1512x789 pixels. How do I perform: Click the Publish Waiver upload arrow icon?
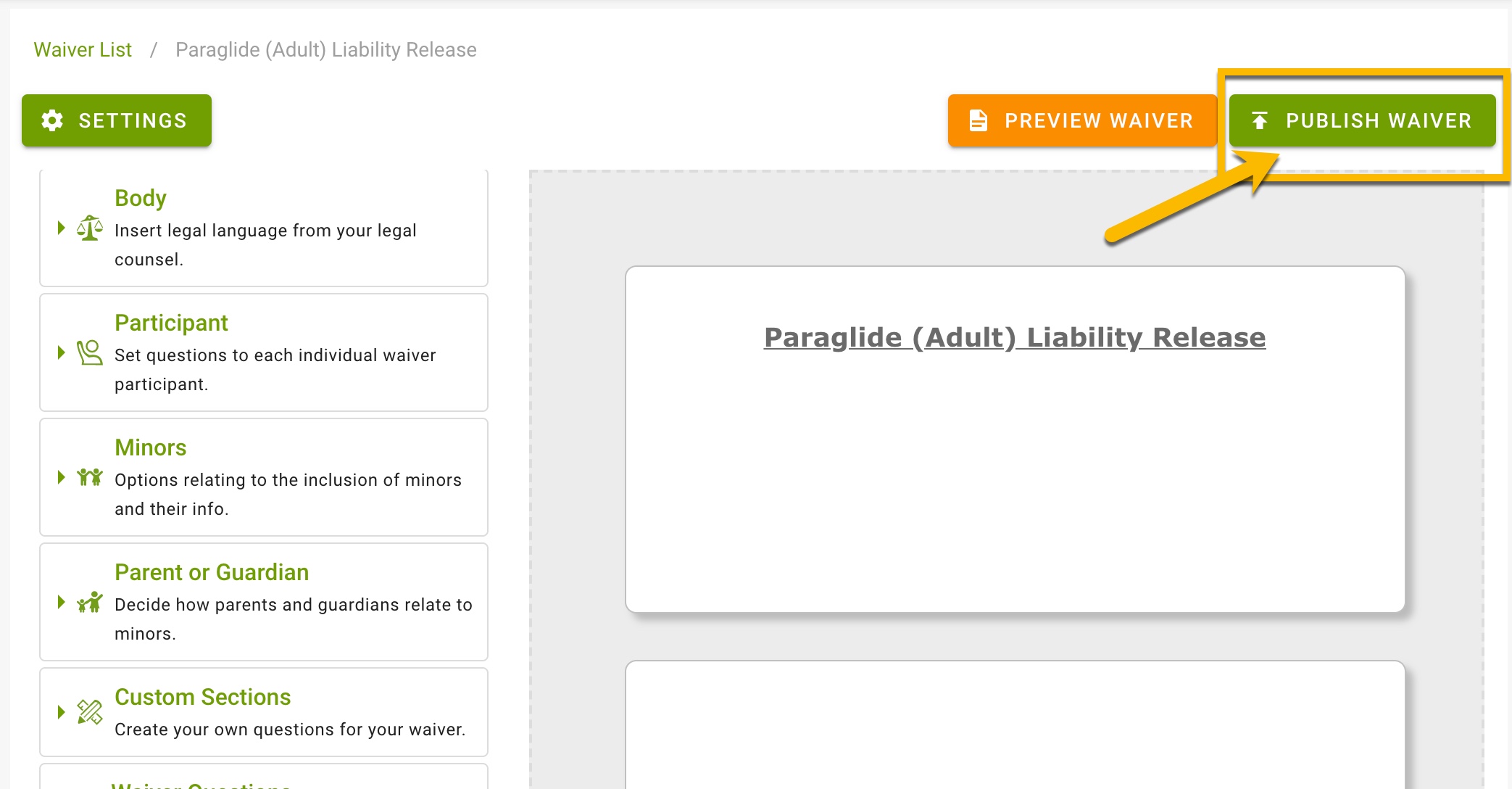click(x=1260, y=120)
